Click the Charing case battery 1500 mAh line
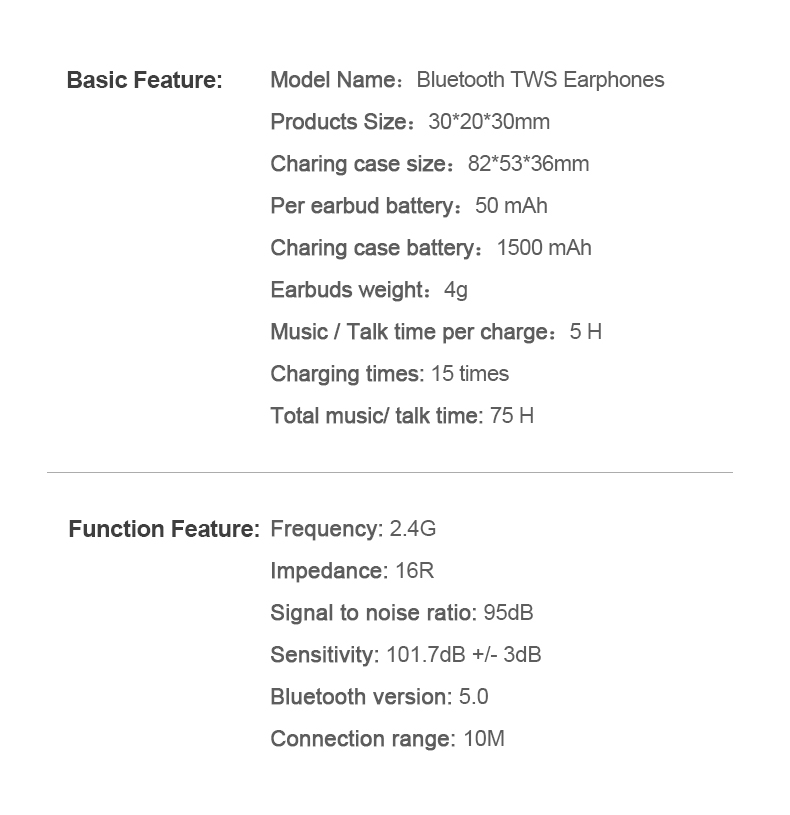 [x=431, y=248]
